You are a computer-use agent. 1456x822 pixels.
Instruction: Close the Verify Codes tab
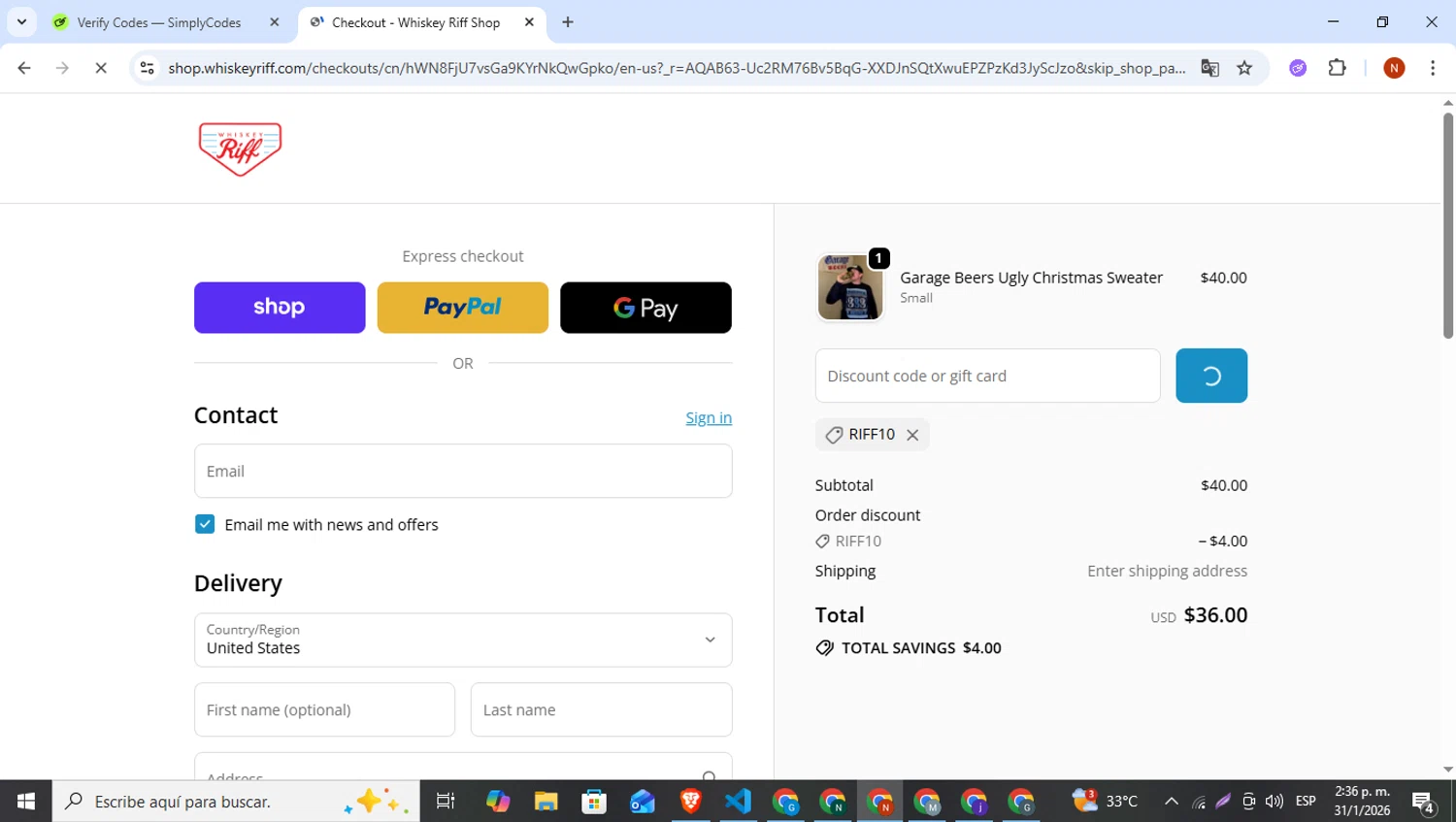[275, 22]
